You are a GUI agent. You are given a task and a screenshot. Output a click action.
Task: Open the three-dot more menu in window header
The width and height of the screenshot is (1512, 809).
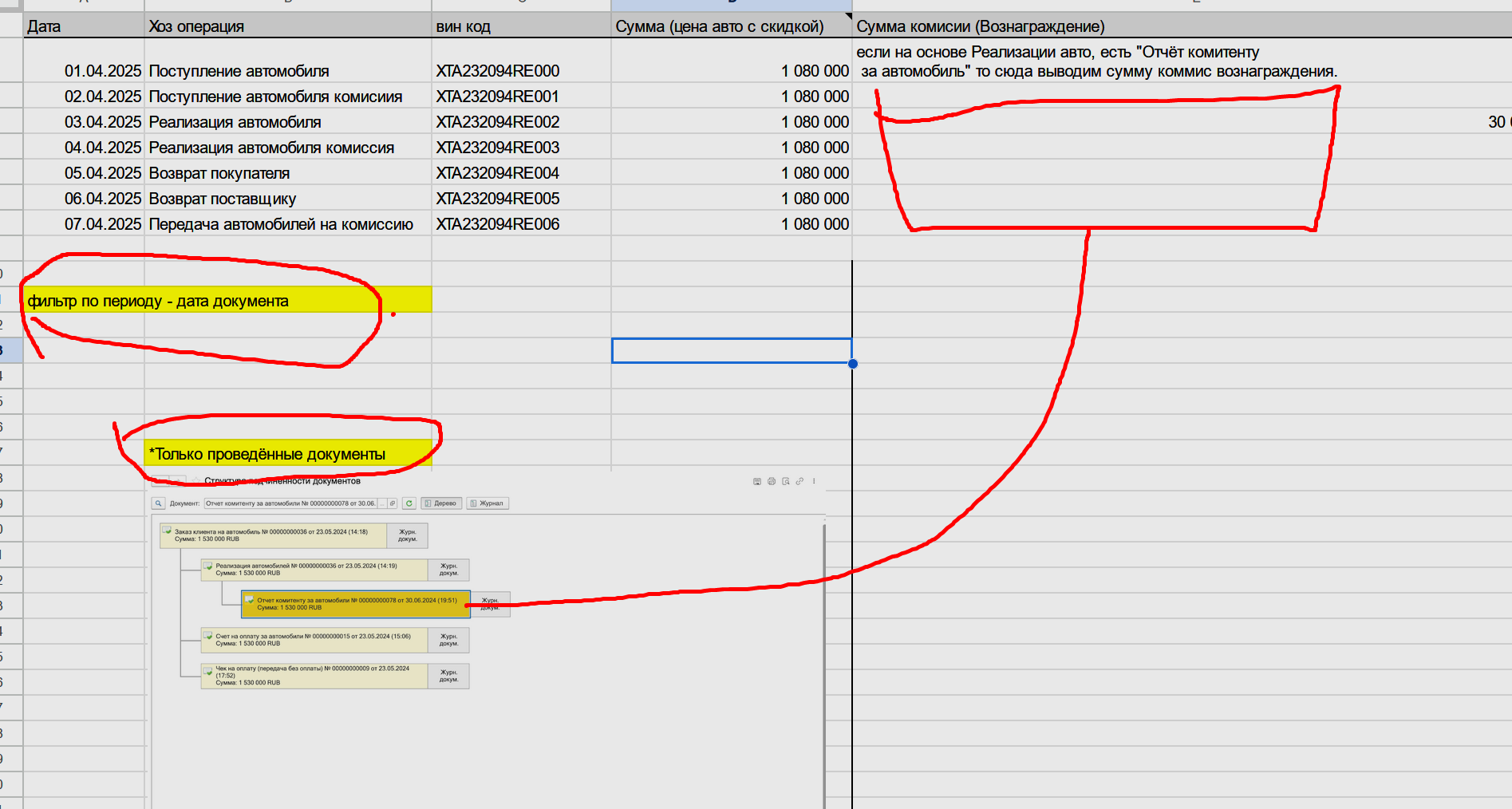pyautogui.click(x=814, y=481)
